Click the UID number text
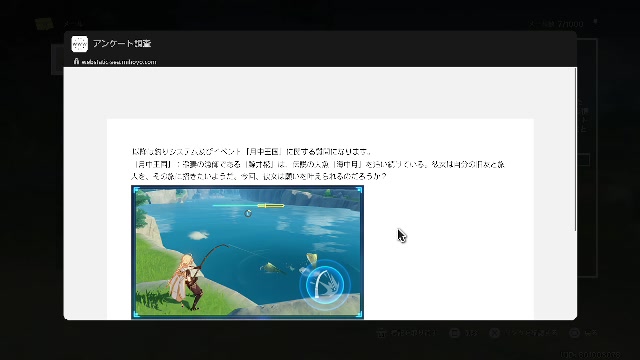The image size is (640, 360). pyautogui.click(x=590, y=355)
